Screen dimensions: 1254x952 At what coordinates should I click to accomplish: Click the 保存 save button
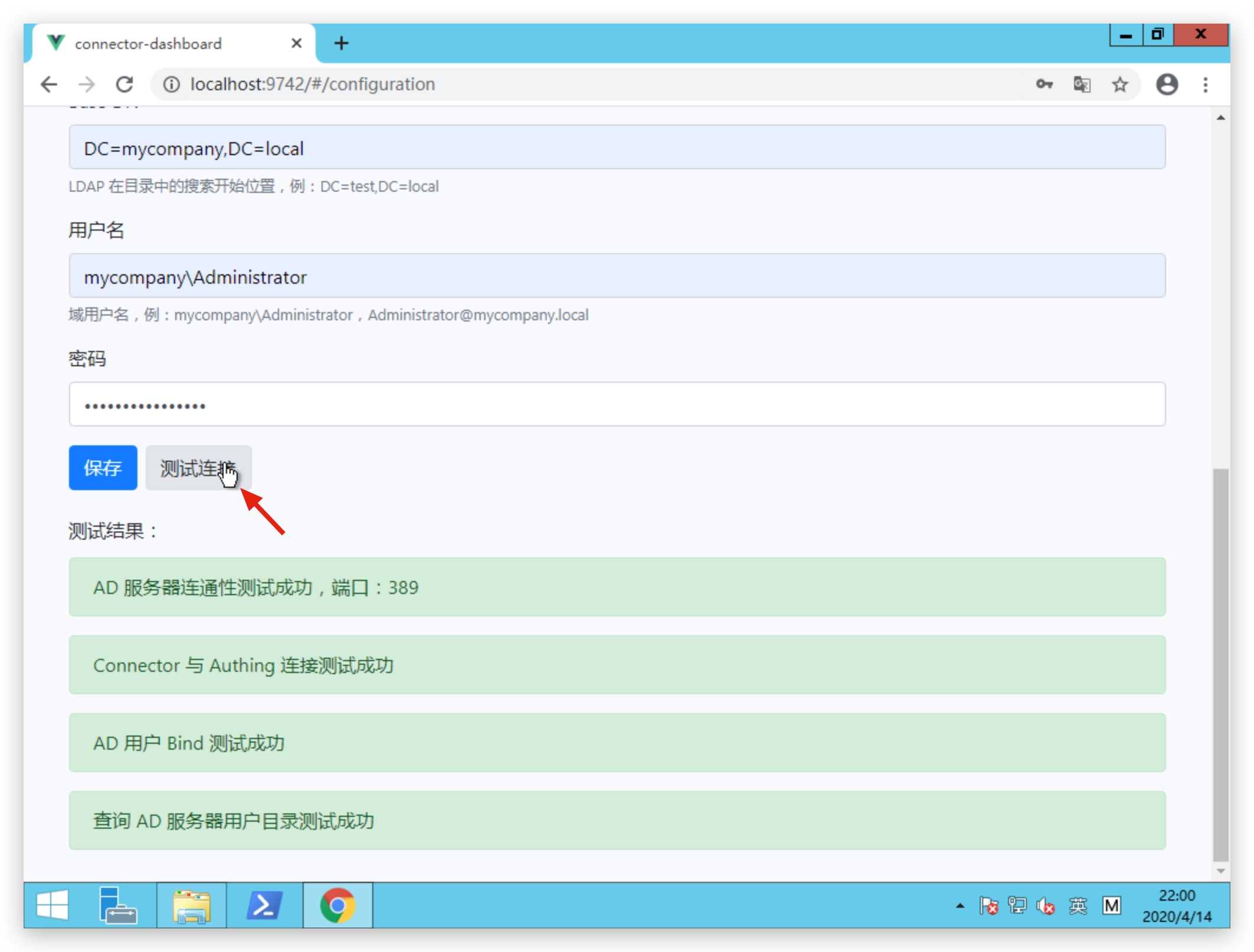pos(103,468)
